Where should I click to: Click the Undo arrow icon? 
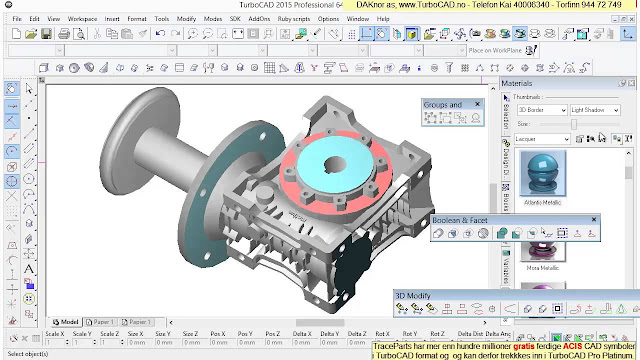point(160,34)
